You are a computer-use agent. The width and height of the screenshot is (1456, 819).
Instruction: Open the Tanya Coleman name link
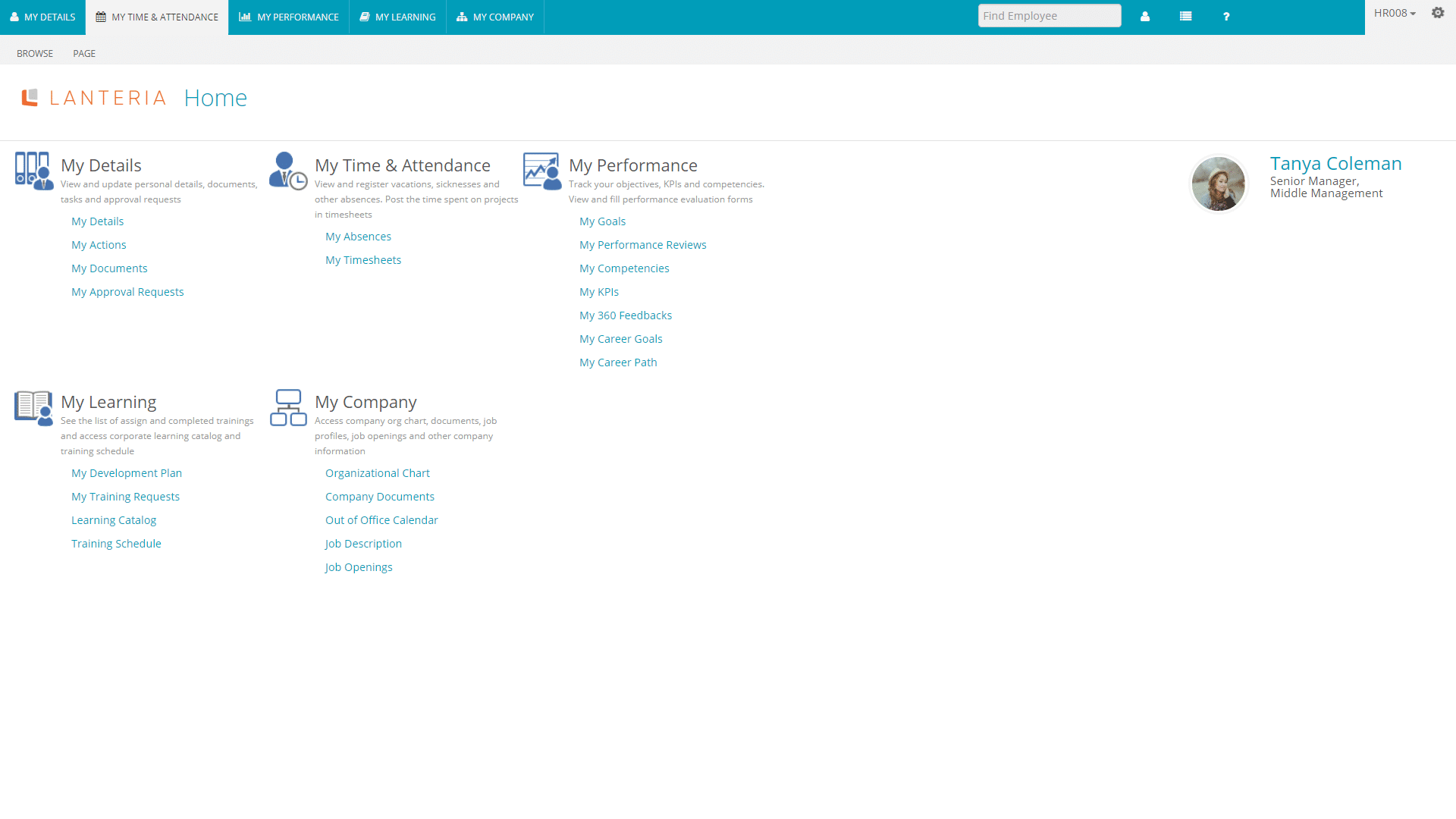1335,164
